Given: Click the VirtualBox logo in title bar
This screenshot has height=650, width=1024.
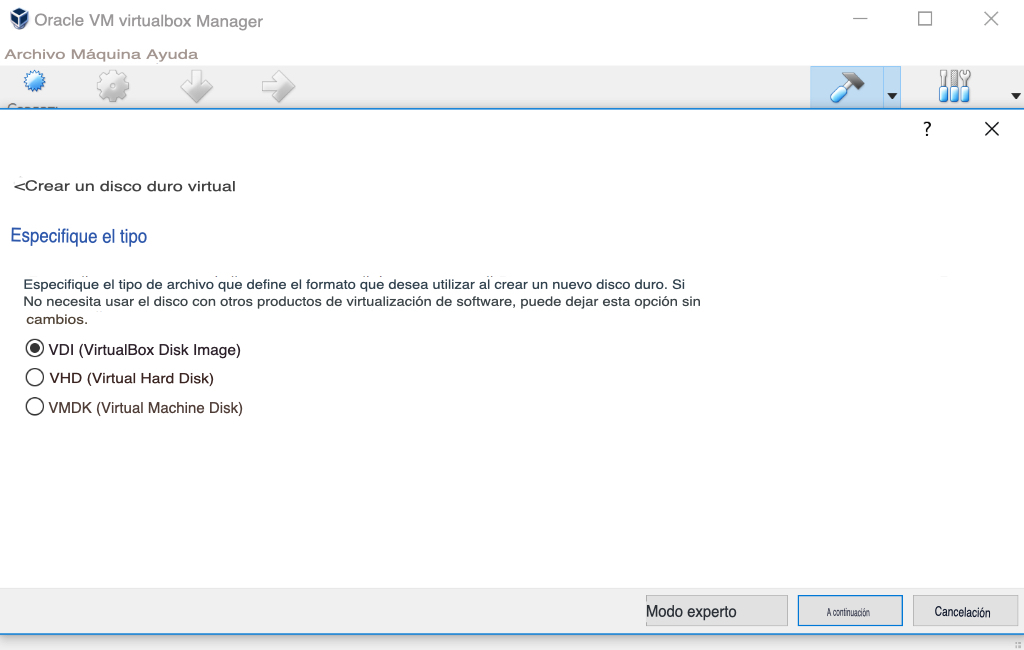Looking at the screenshot, I should pos(20,19).
